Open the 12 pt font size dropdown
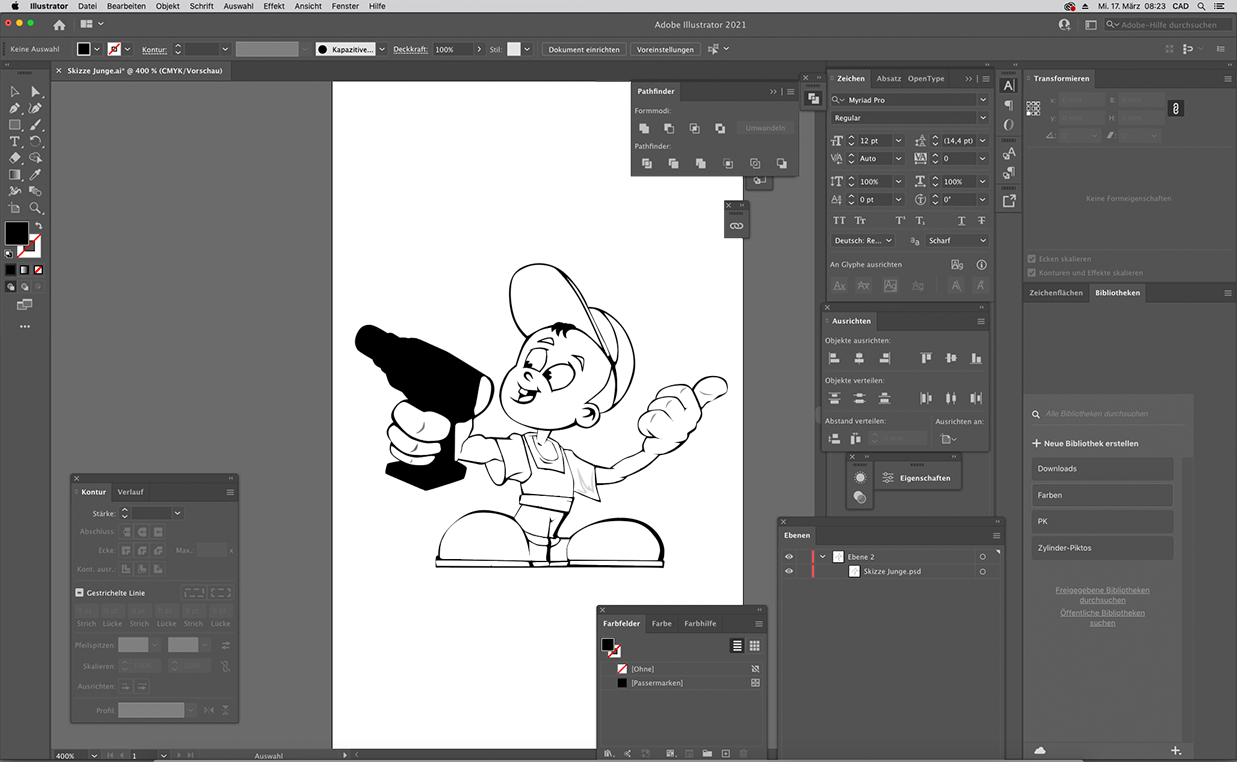Screen dimensions: 1237x762 (898, 141)
